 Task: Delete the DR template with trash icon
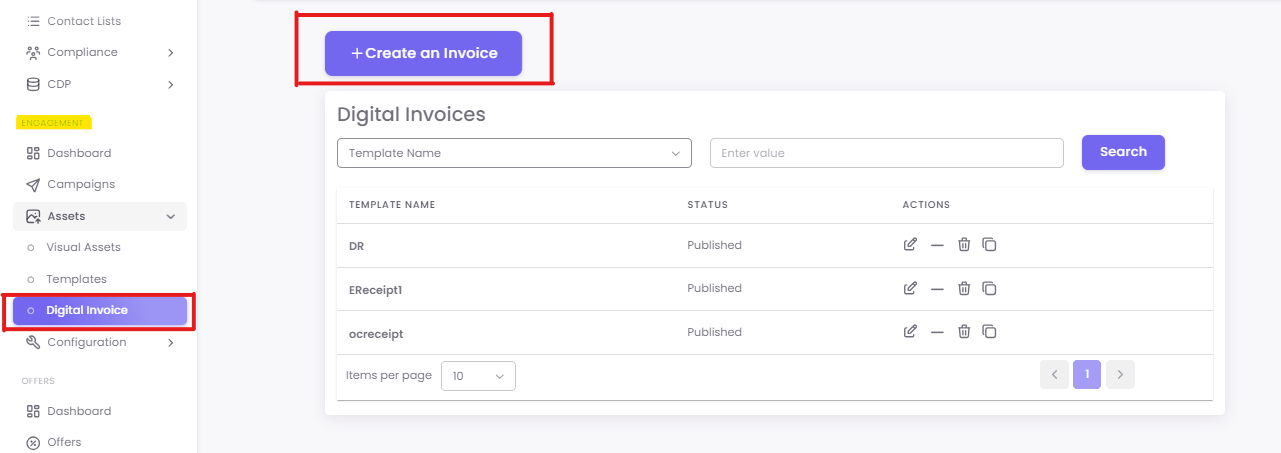964,245
